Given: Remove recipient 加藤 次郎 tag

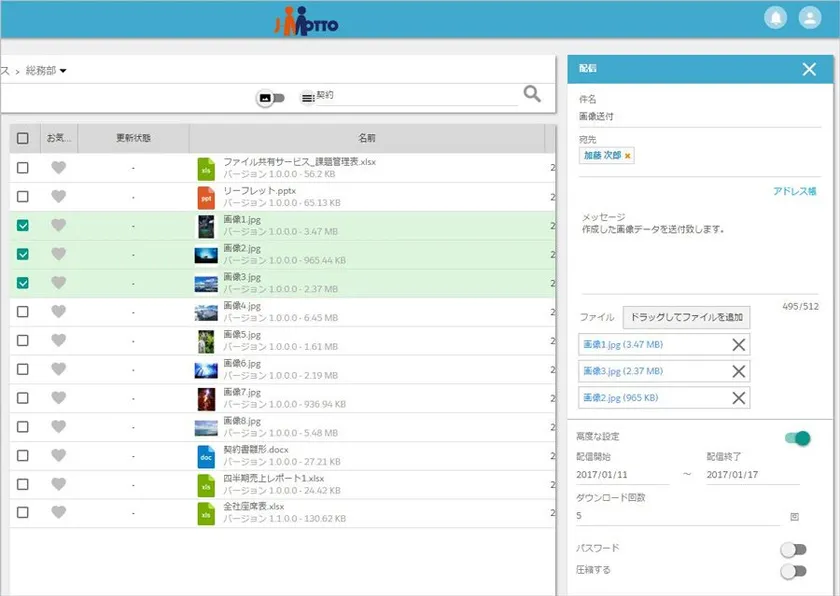Looking at the screenshot, I should point(627,156).
